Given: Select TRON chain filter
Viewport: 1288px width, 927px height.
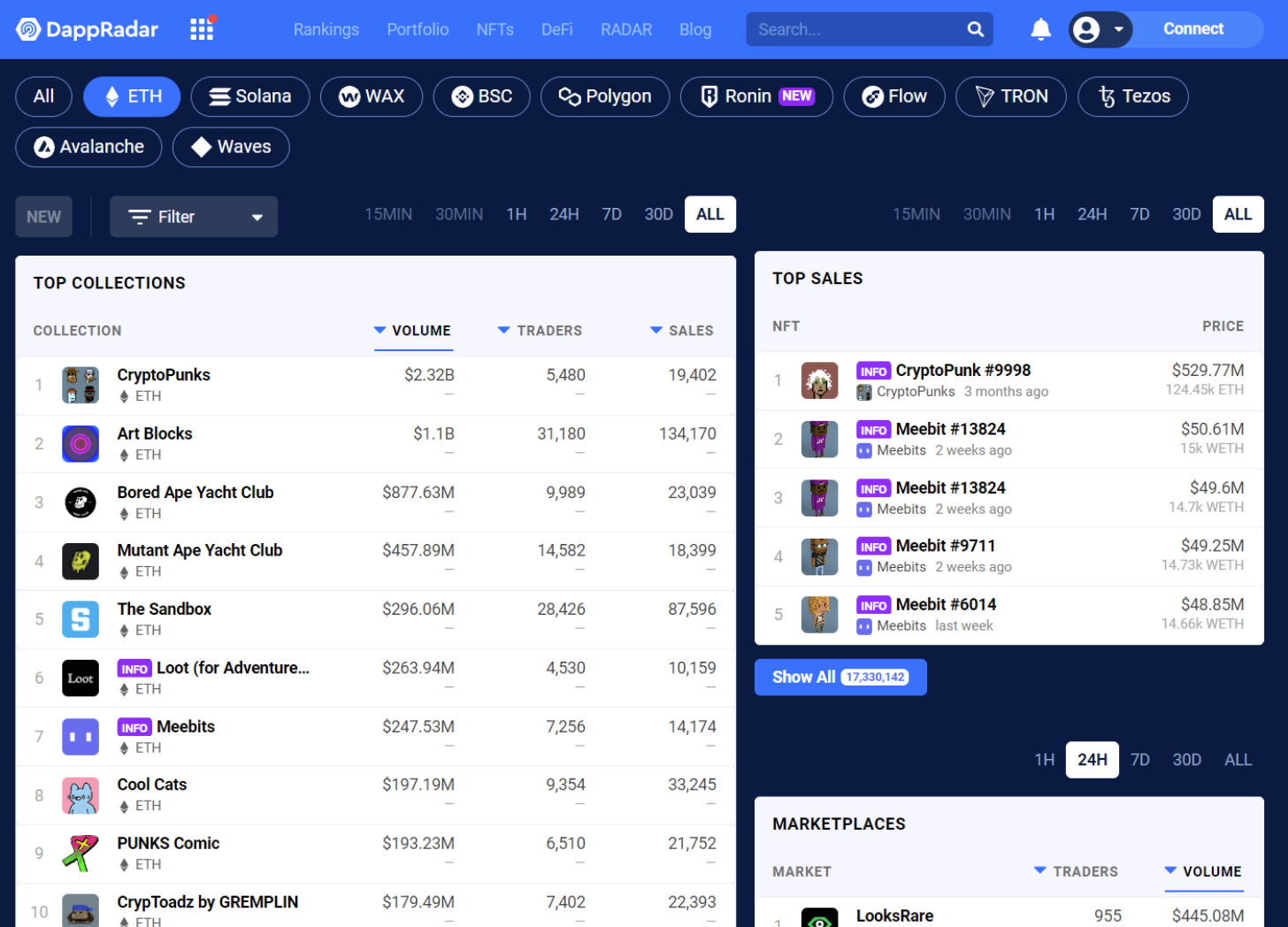Looking at the screenshot, I should (x=1011, y=96).
